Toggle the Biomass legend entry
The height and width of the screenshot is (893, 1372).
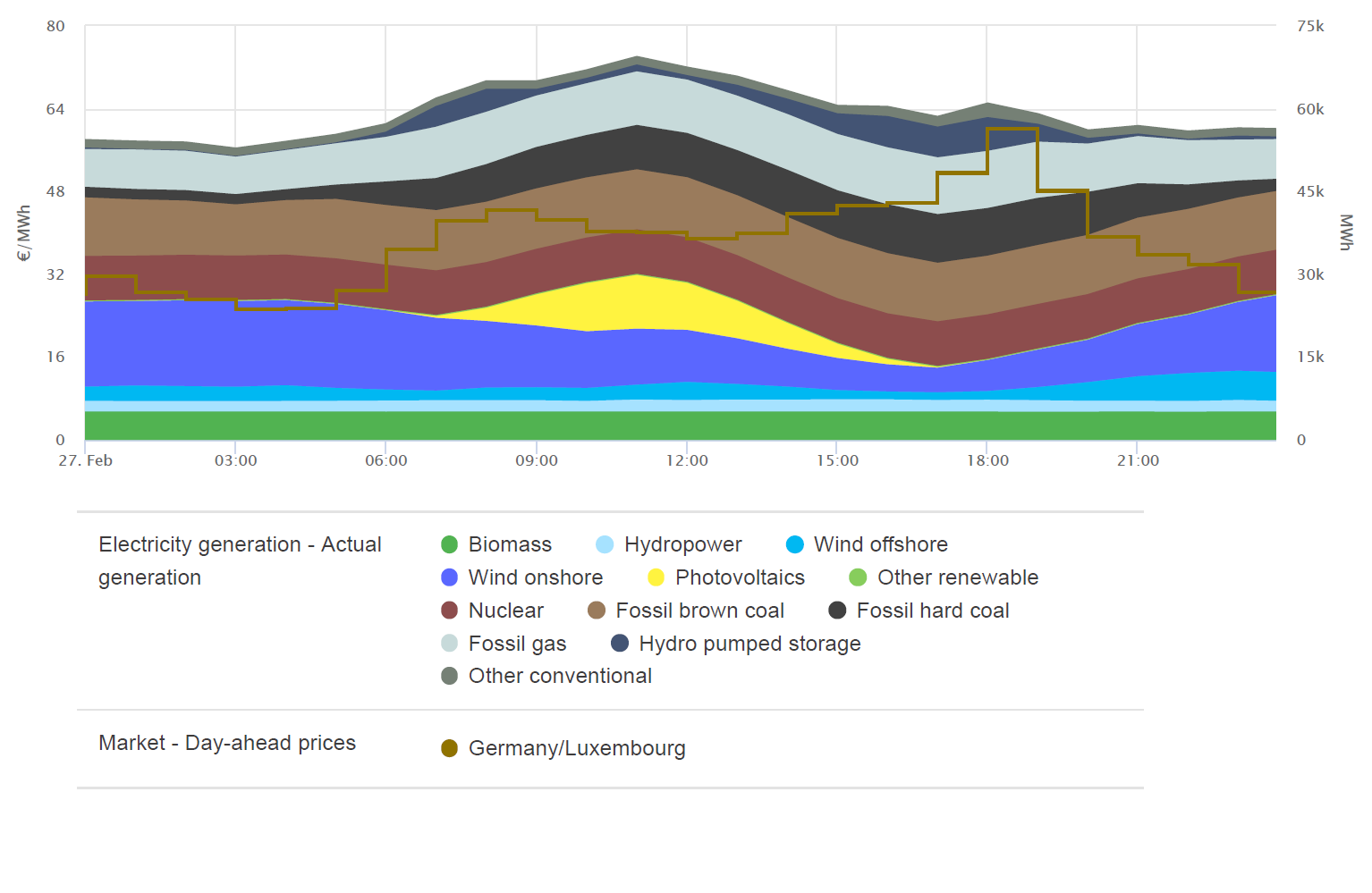[509, 544]
